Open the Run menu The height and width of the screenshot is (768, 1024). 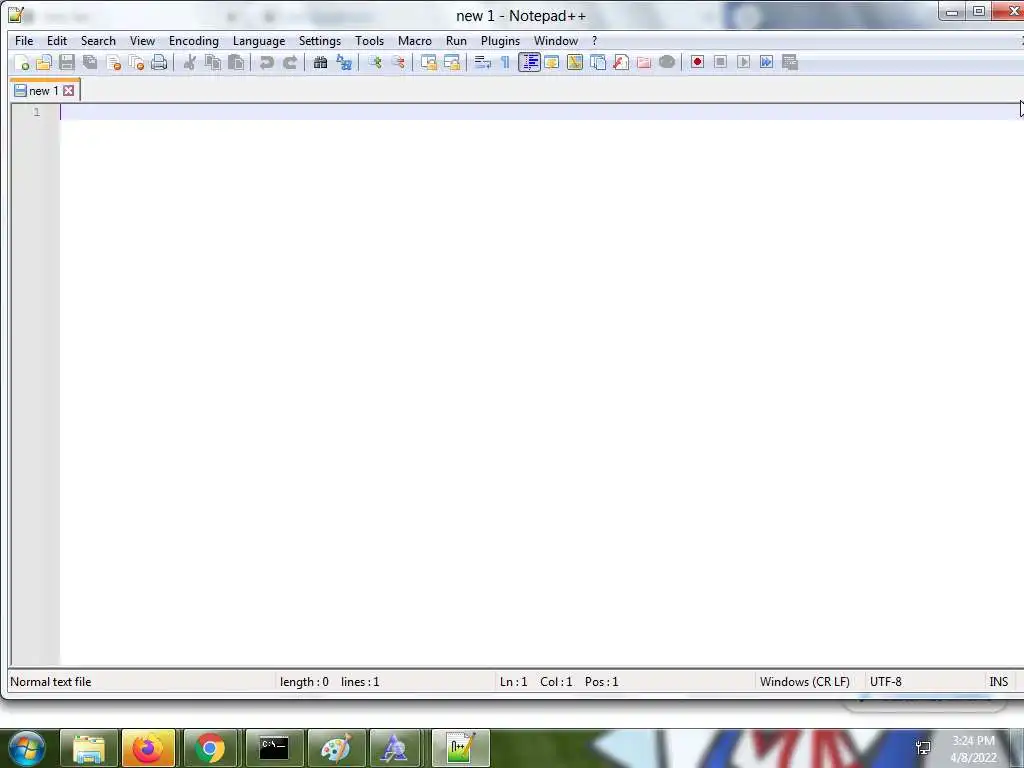coord(456,40)
